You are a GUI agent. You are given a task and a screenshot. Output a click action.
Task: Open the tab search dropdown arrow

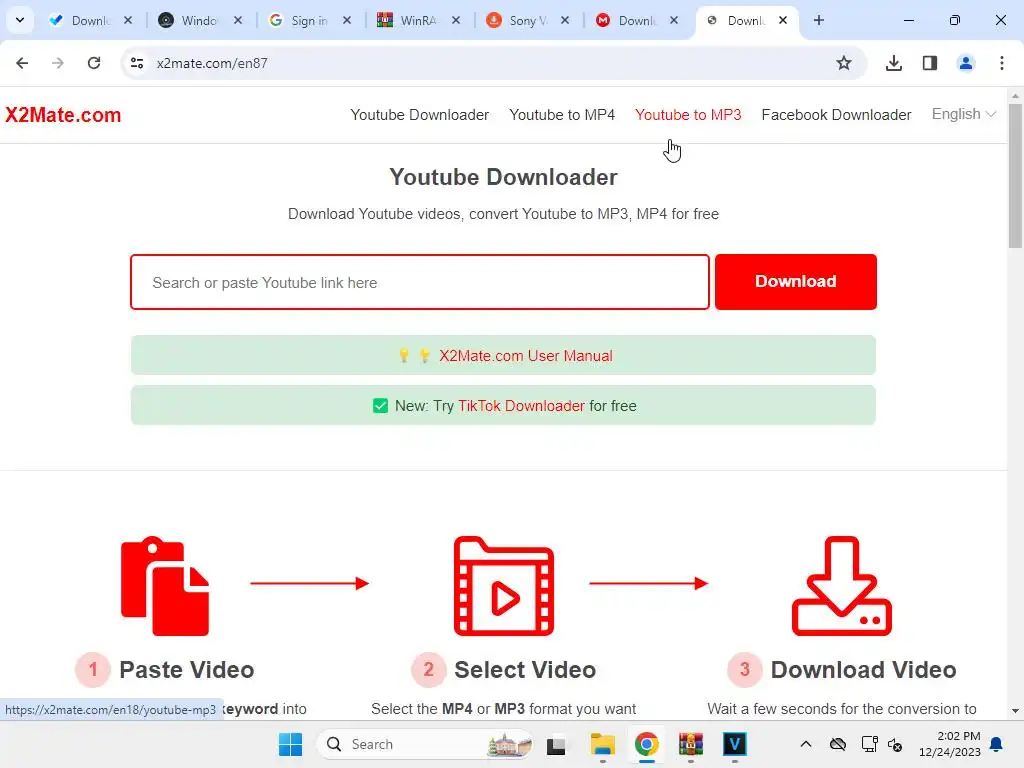(x=20, y=20)
